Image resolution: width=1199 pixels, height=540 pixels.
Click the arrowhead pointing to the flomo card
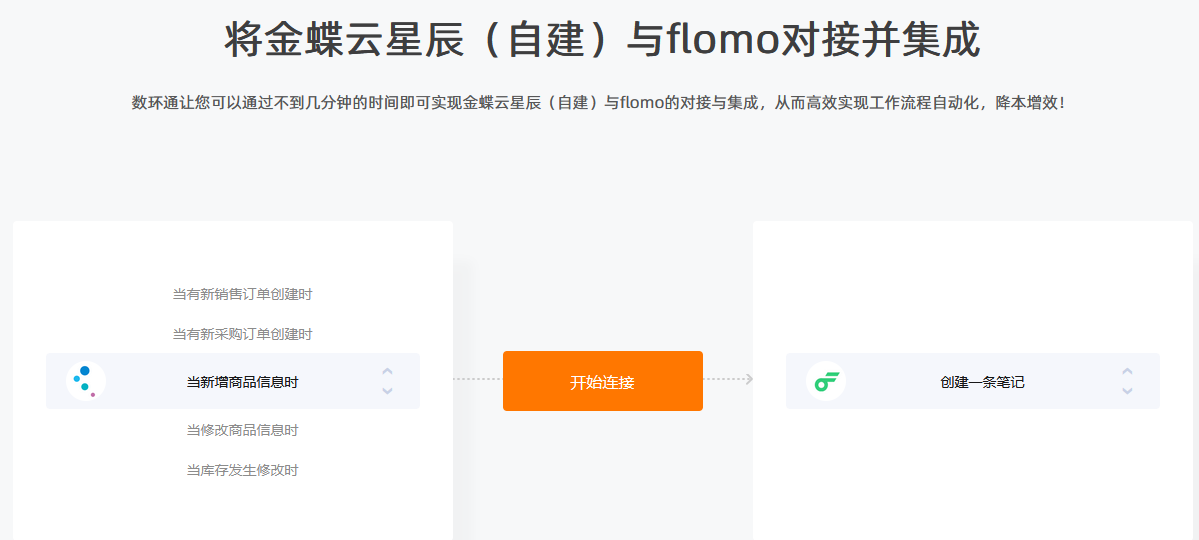749,379
